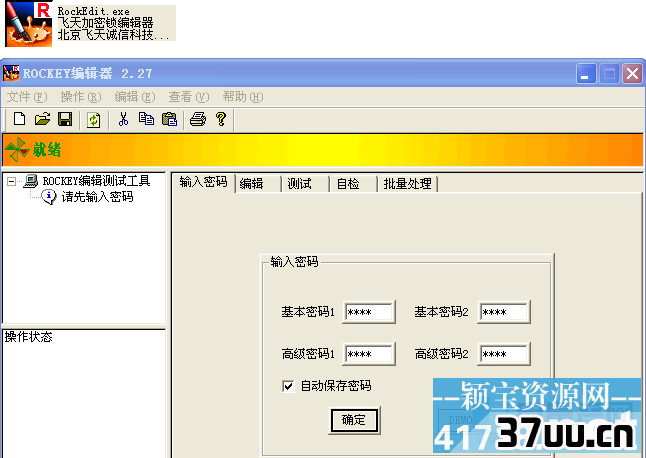Open the 文件(F) menu
The width and height of the screenshot is (646, 458).
(x=27, y=97)
